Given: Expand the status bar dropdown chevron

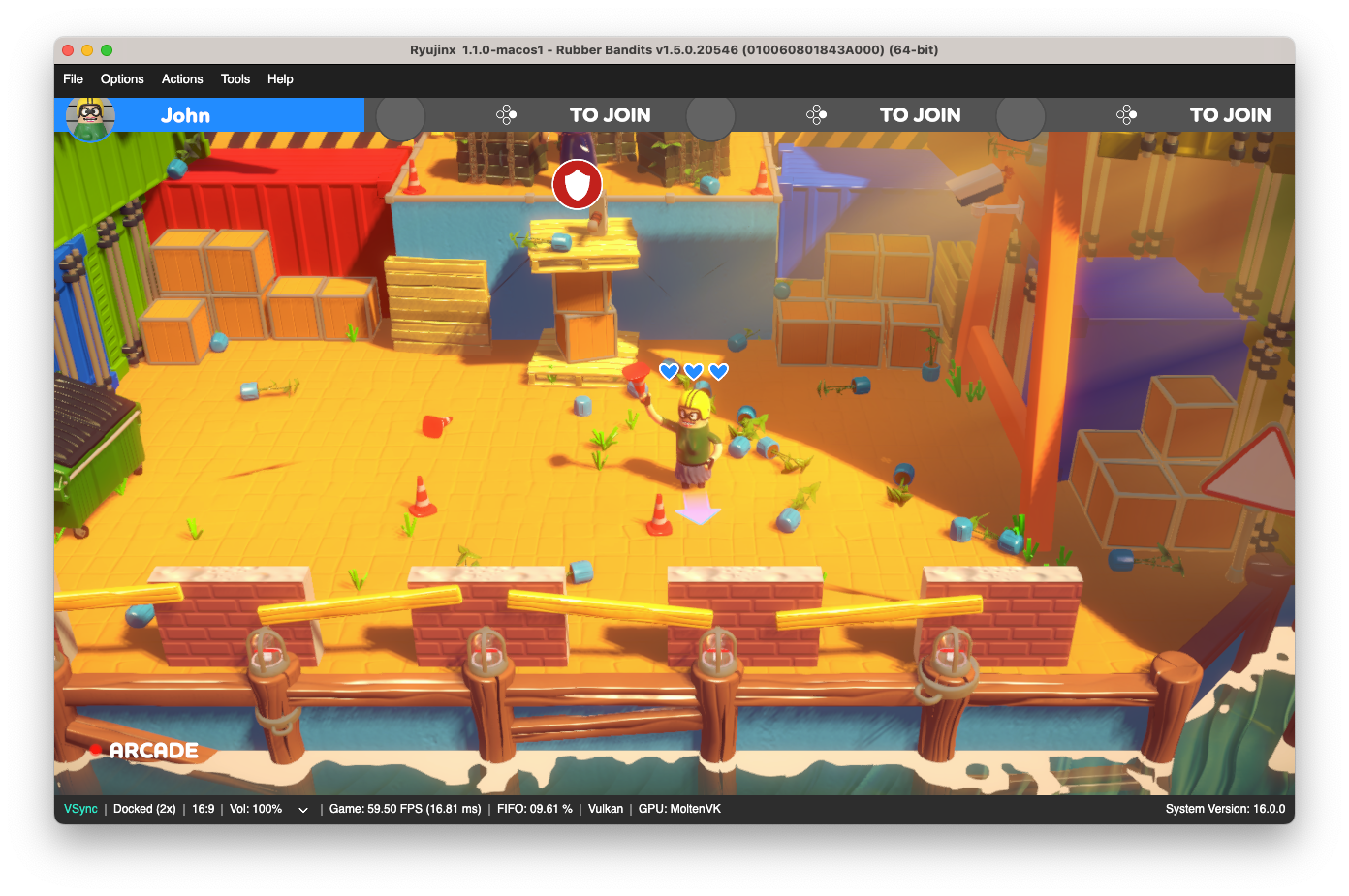Looking at the screenshot, I should (x=303, y=810).
